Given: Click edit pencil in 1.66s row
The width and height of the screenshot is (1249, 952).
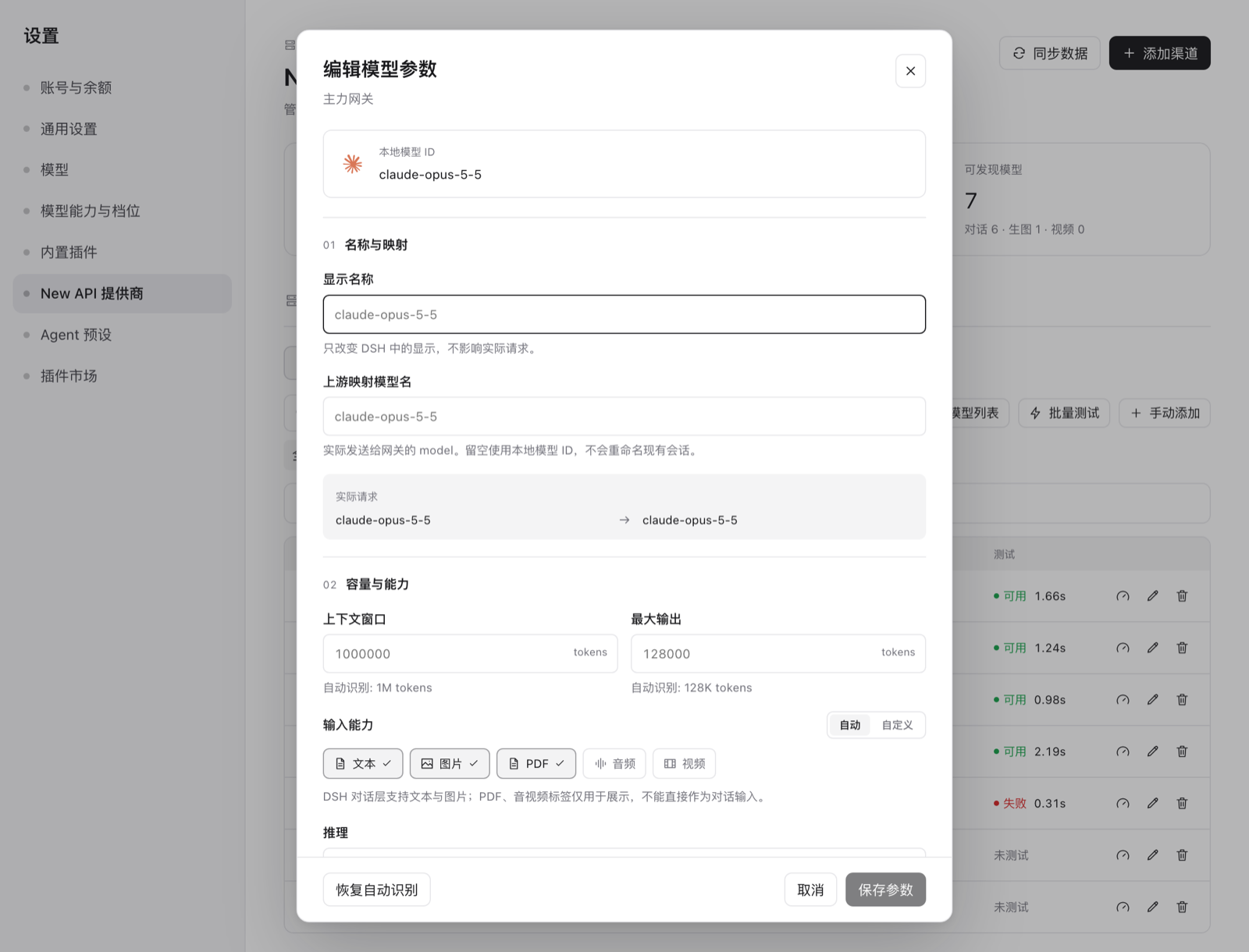Looking at the screenshot, I should point(1152,596).
